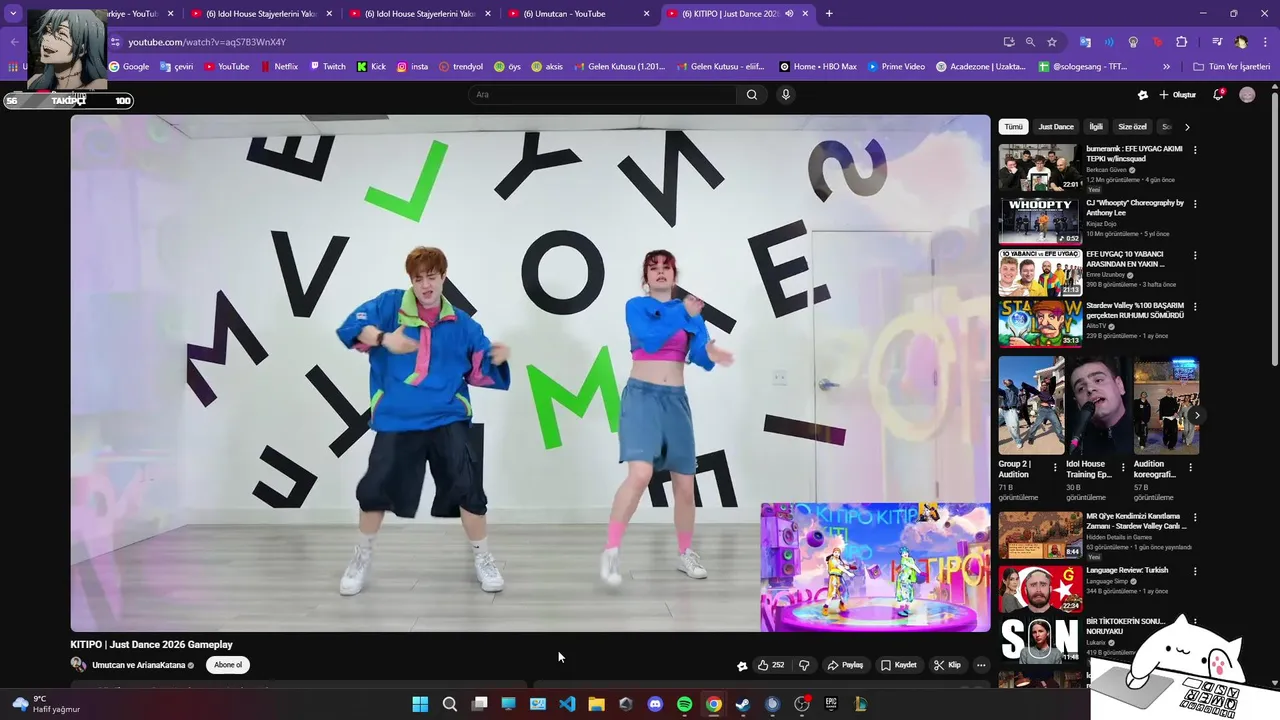The height and width of the screenshot is (720, 1280).
Task: Open the Netflix bookmark
Action: (x=279, y=67)
